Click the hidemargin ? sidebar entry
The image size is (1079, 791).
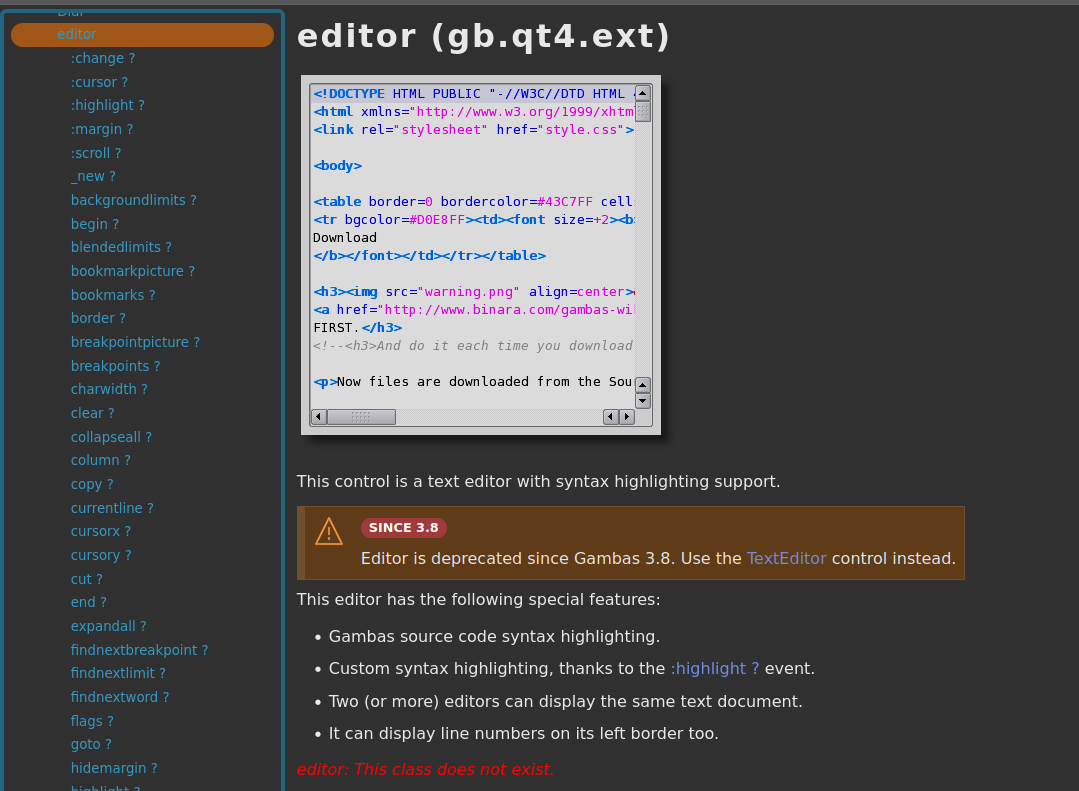coord(114,768)
